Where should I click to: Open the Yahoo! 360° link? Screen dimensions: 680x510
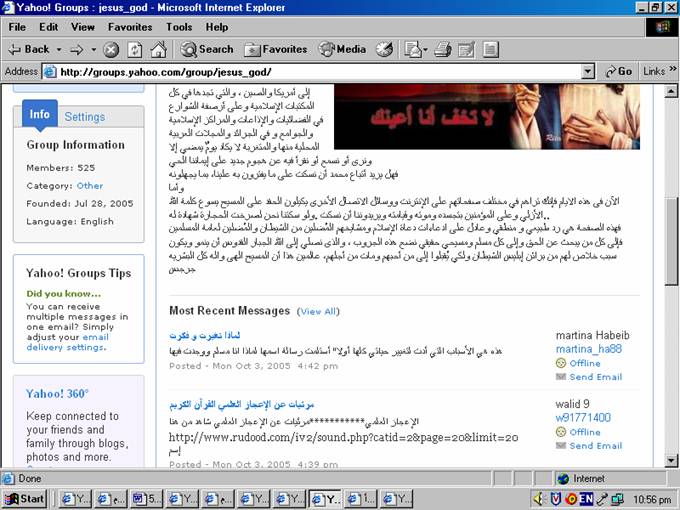tap(57, 394)
